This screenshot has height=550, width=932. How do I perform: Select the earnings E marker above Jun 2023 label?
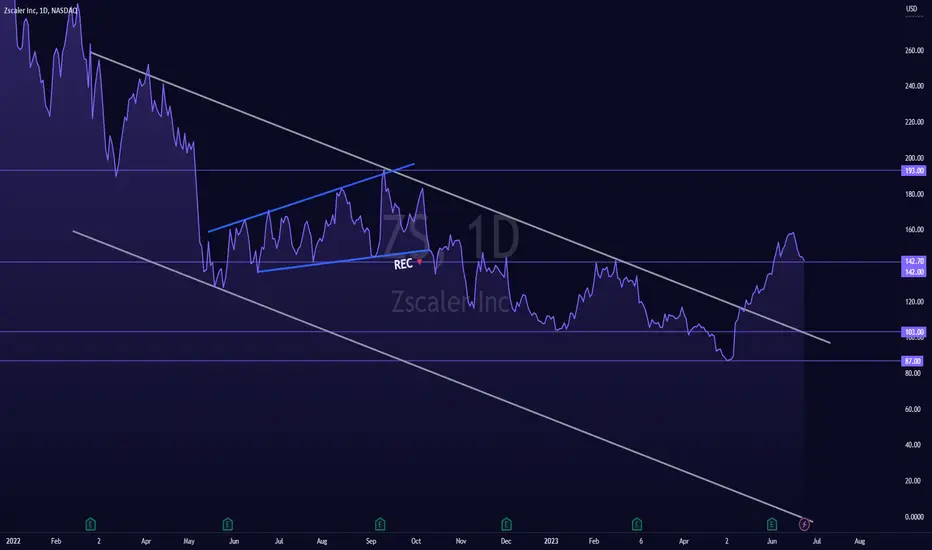(x=772, y=524)
